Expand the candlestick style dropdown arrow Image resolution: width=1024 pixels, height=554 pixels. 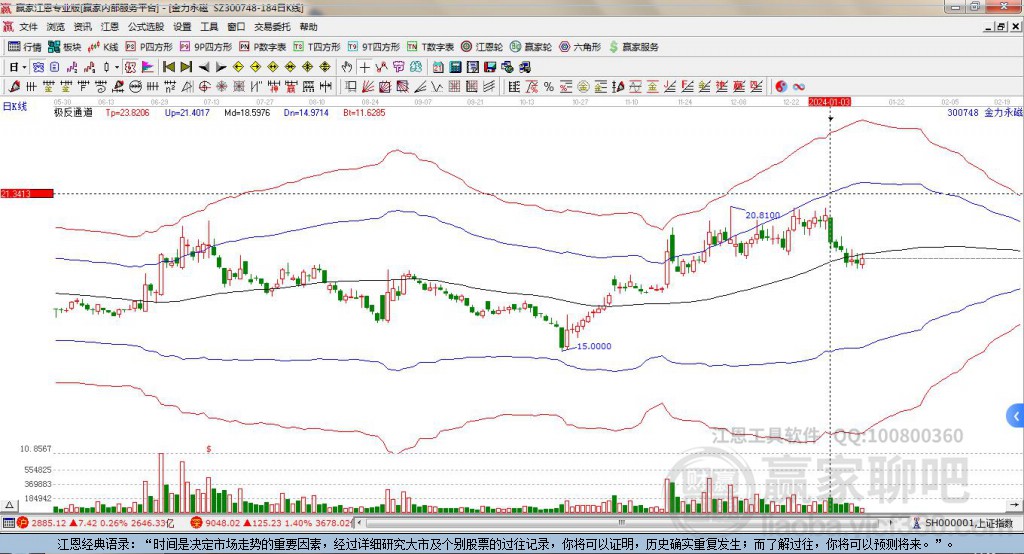(x=117, y=67)
